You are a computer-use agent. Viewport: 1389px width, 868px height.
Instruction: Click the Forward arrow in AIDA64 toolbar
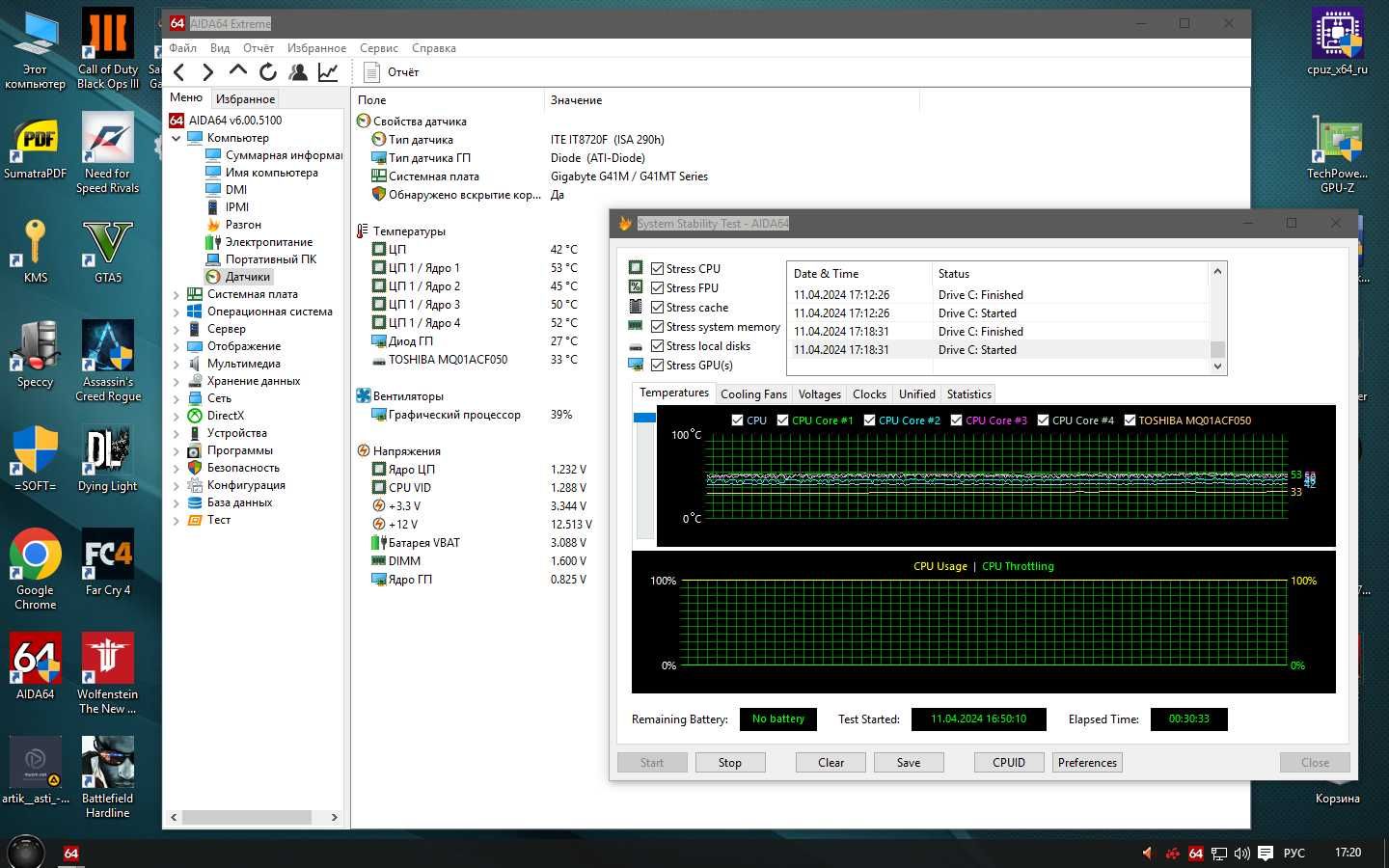207,72
